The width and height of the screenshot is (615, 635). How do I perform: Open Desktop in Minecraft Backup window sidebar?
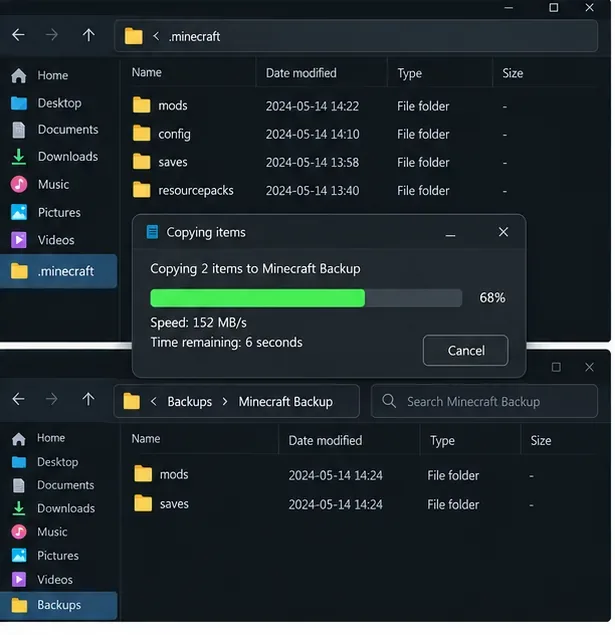tap(45, 462)
